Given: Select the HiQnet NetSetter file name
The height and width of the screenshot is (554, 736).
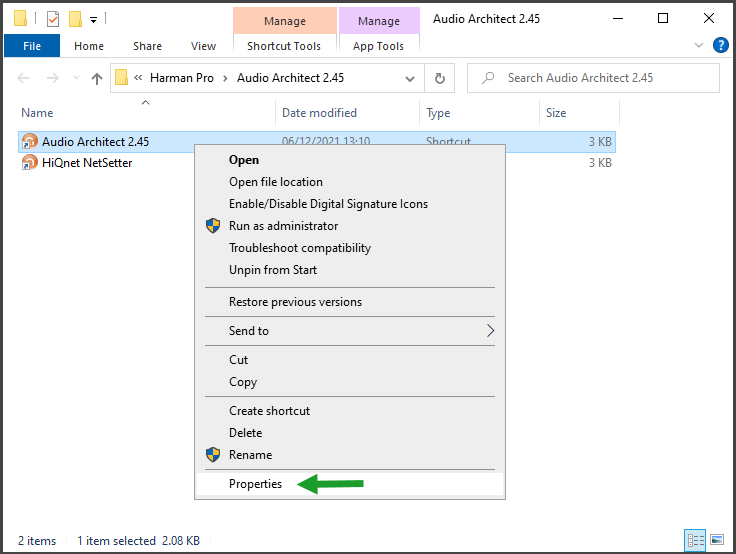Looking at the screenshot, I should [x=87, y=163].
